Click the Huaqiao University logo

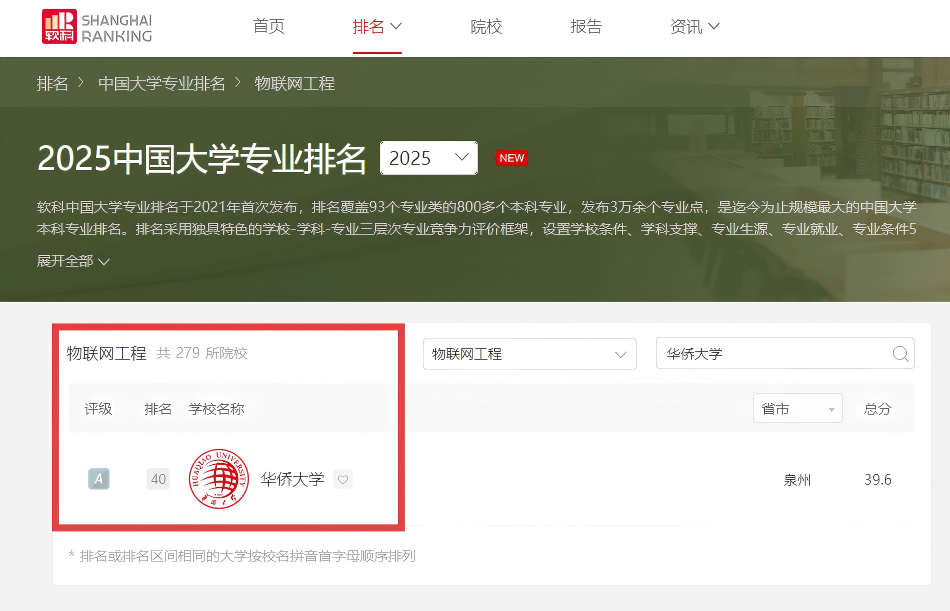pos(219,479)
